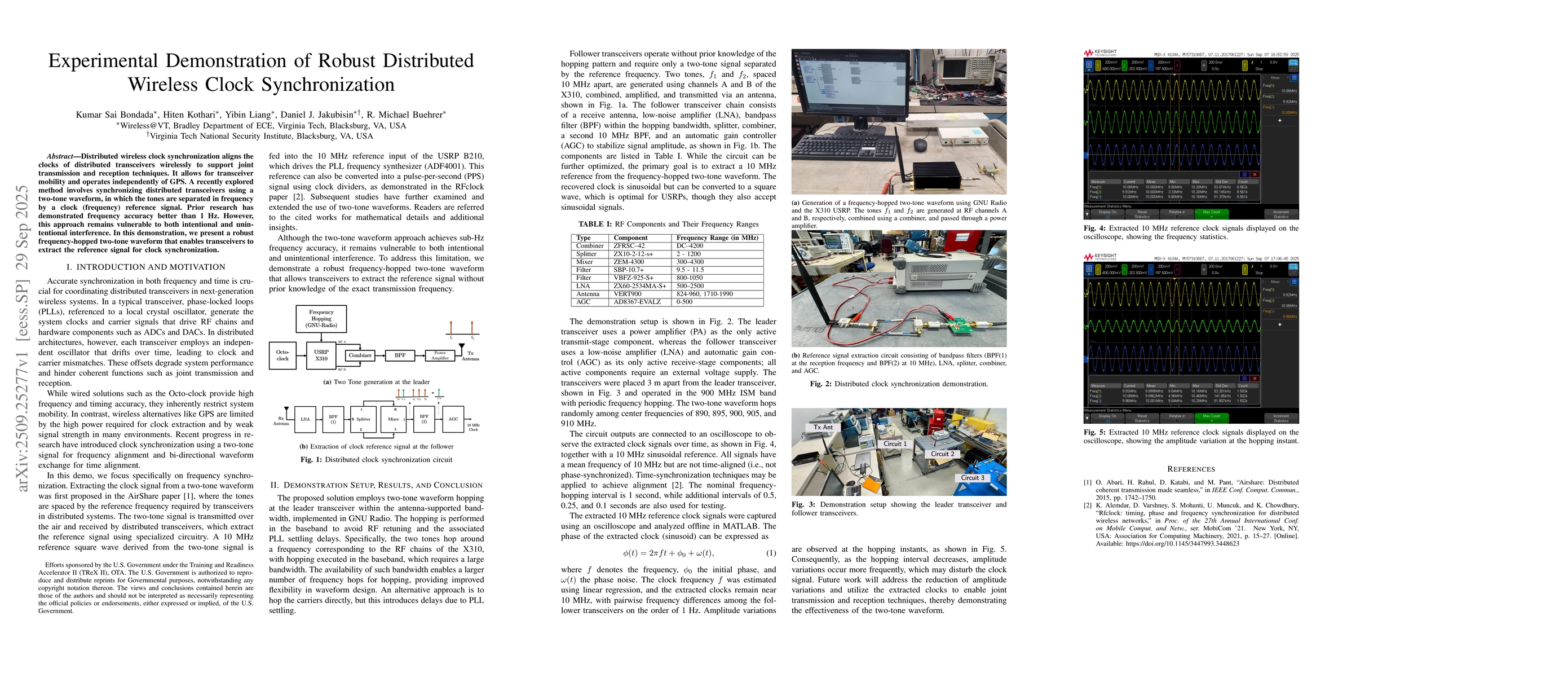Image resolution: width=1568 pixels, height=677 pixels.
Task: Click the blue channel 3 button in Fig. 5 oscilloscope
Action: click(x=1151, y=270)
